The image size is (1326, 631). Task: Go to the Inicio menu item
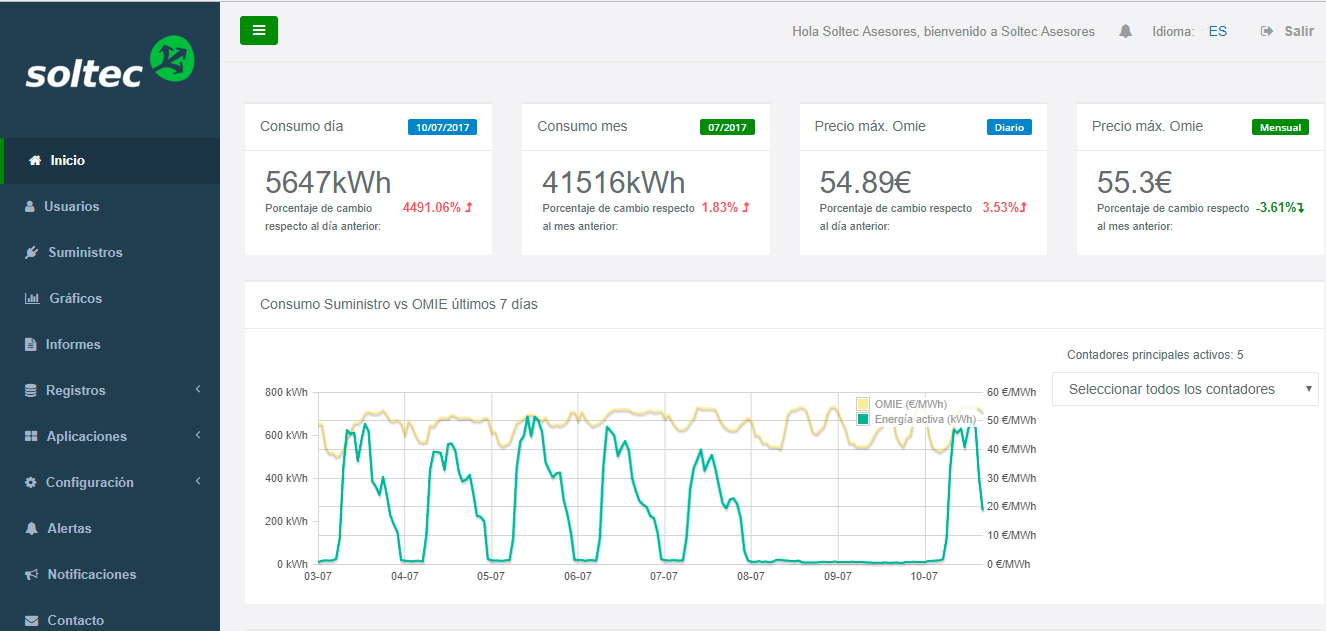pos(68,161)
